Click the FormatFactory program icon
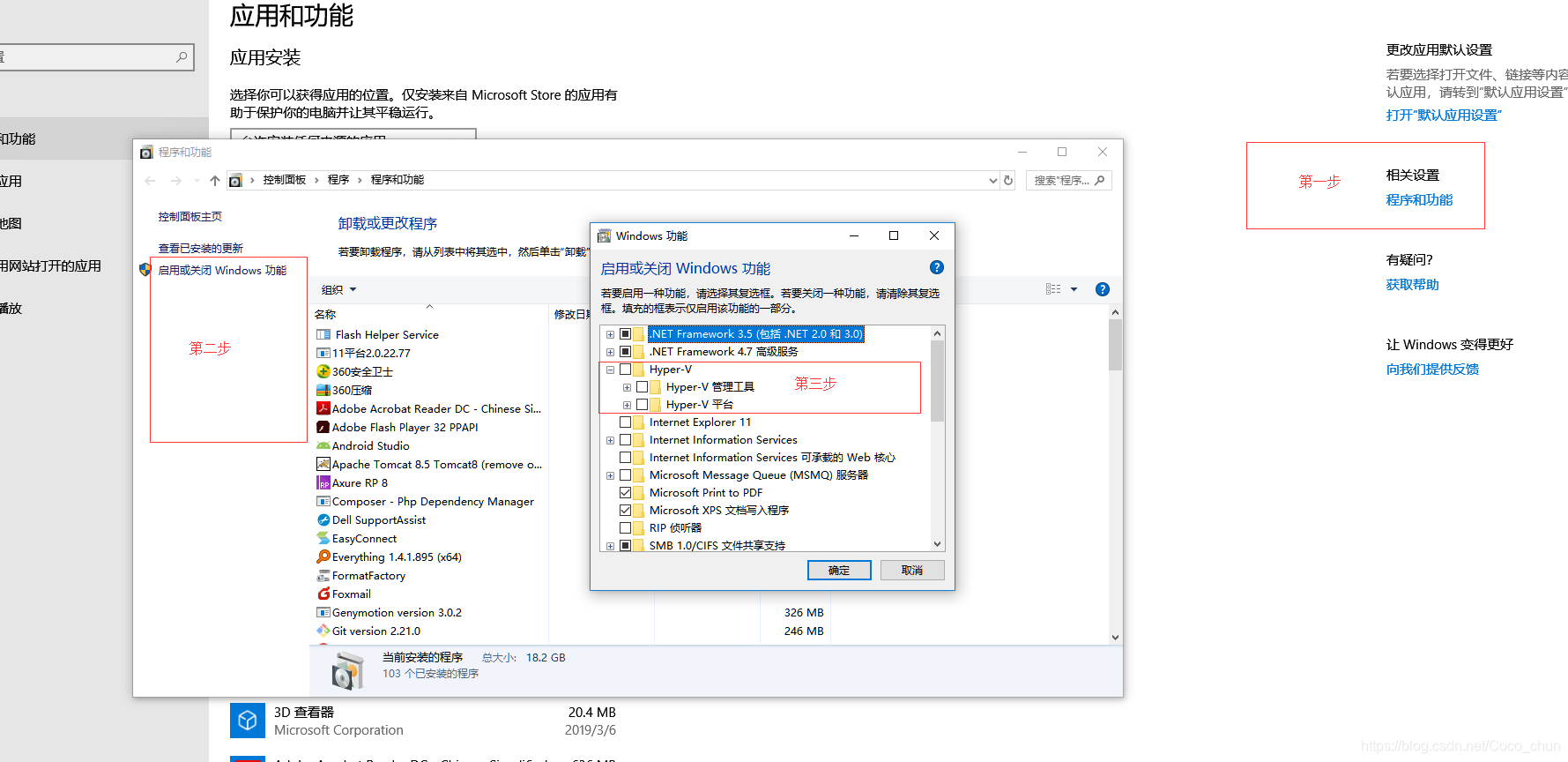 click(x=323, y=575)
